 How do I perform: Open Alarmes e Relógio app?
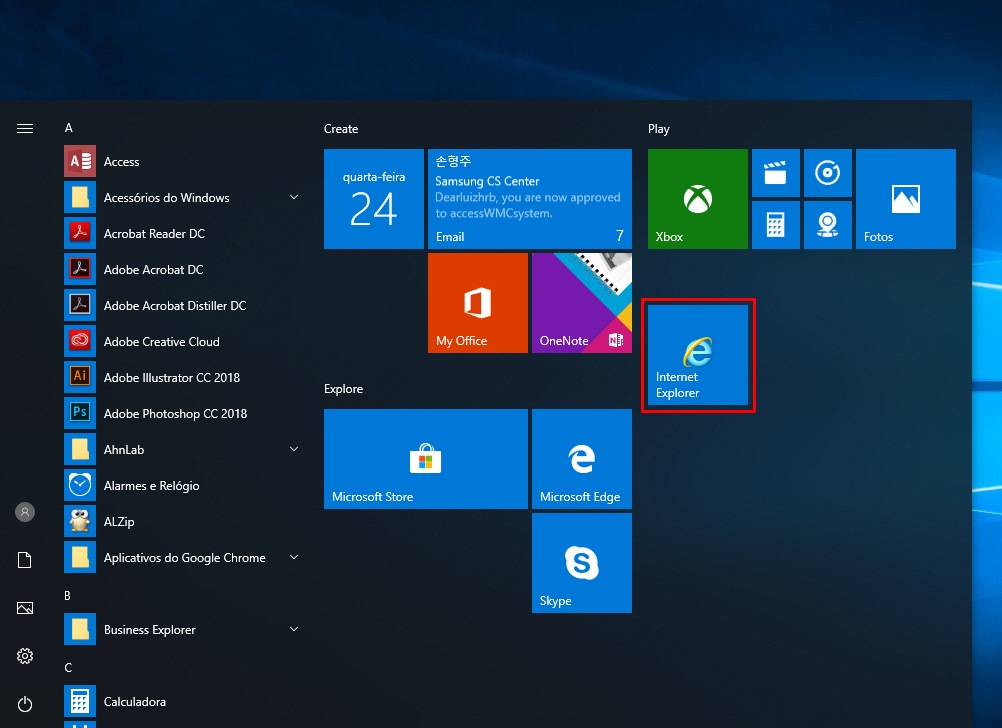coord(182,486)
